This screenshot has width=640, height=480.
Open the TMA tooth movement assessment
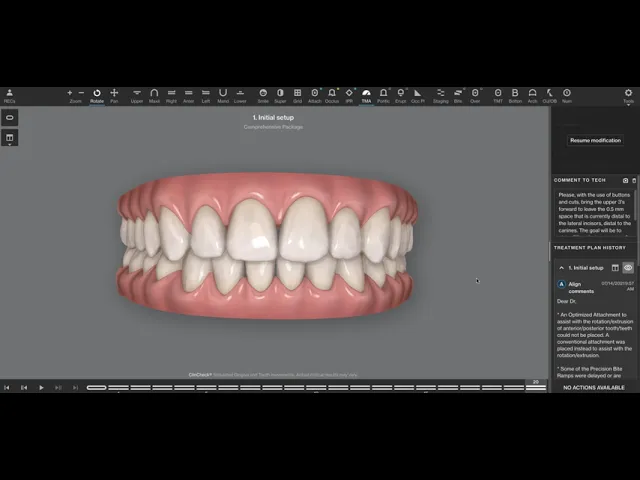[x=366, y=96]
